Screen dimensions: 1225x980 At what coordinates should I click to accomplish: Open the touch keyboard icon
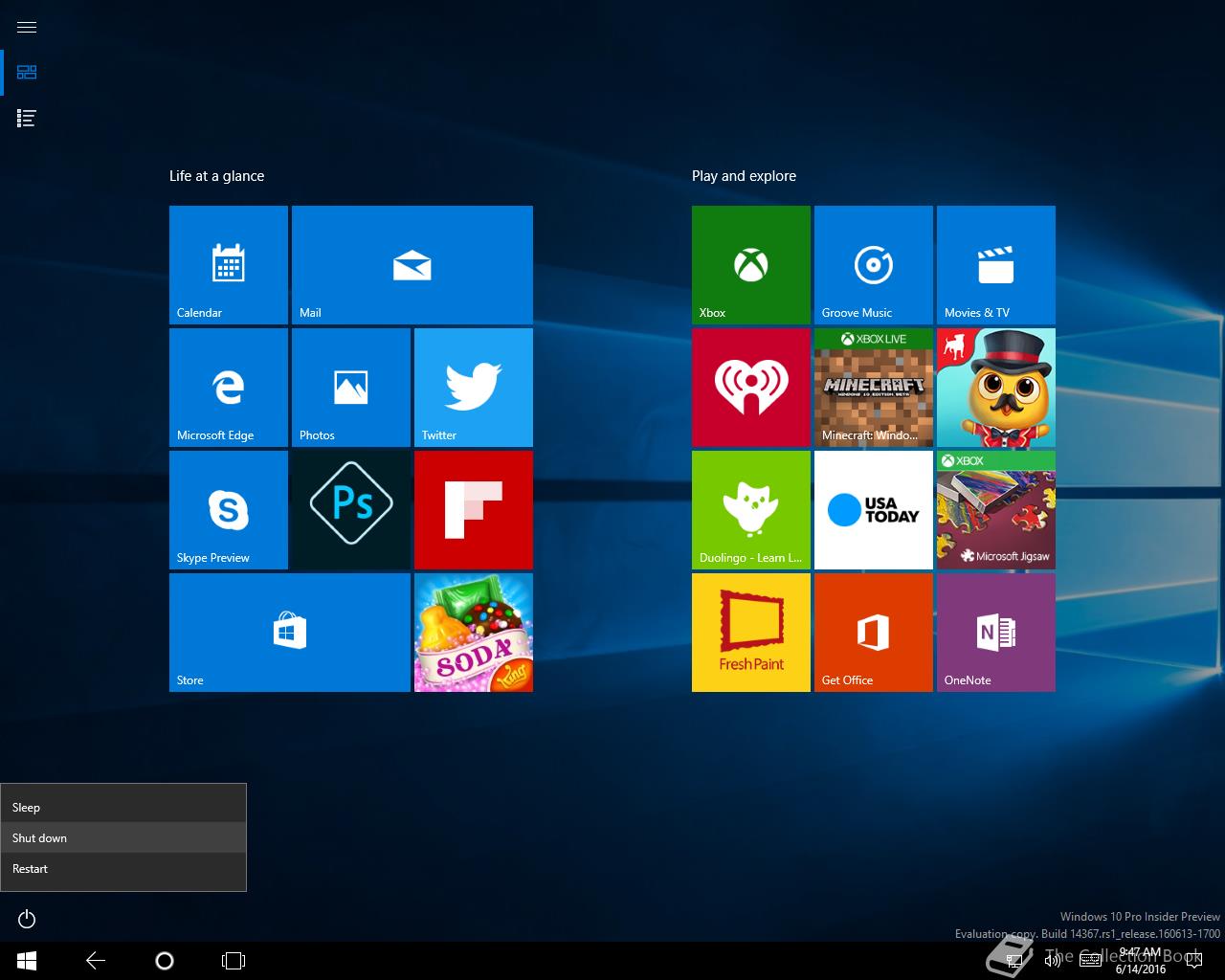(1090, 961)
